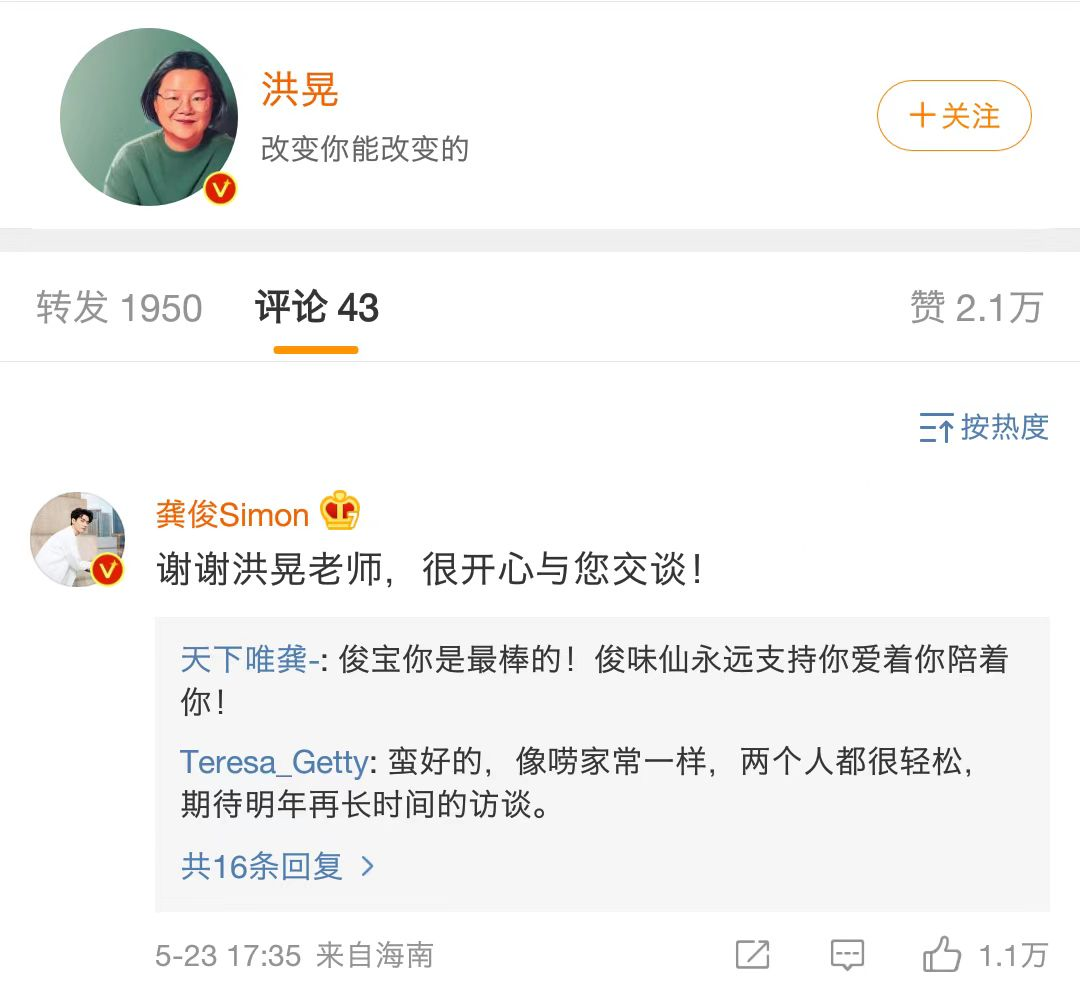
Task: Visit 龚俊Simon's profile name
Action: 232,515
